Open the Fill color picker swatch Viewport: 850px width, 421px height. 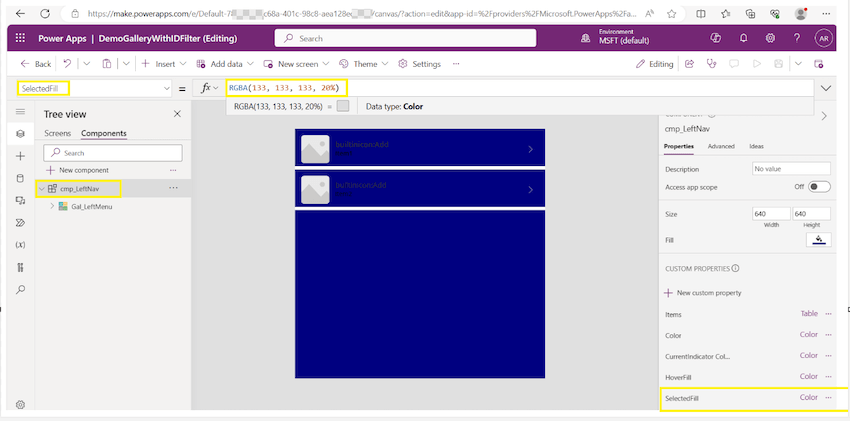[819, 239]
